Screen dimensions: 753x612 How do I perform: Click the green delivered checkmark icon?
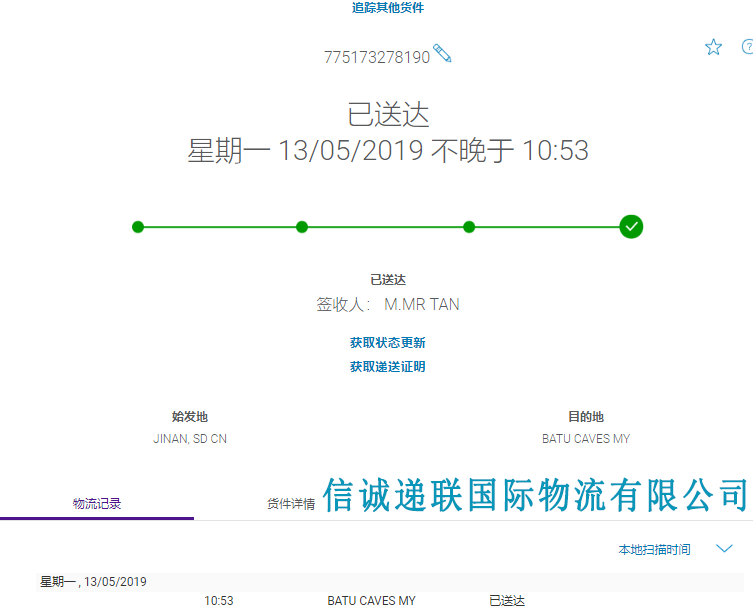[631, 227]
